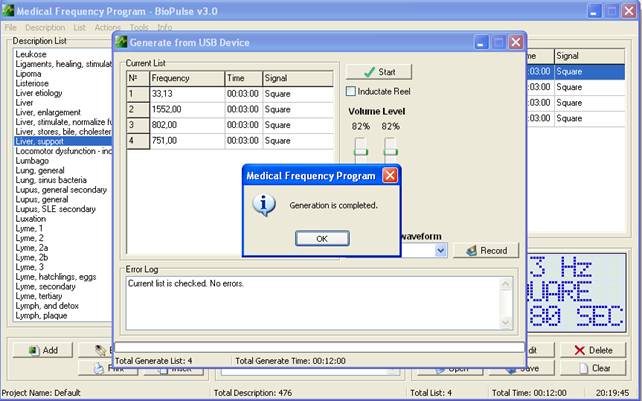
Task: Click OK in the completion dialog
Action: (x=321, y=239)
